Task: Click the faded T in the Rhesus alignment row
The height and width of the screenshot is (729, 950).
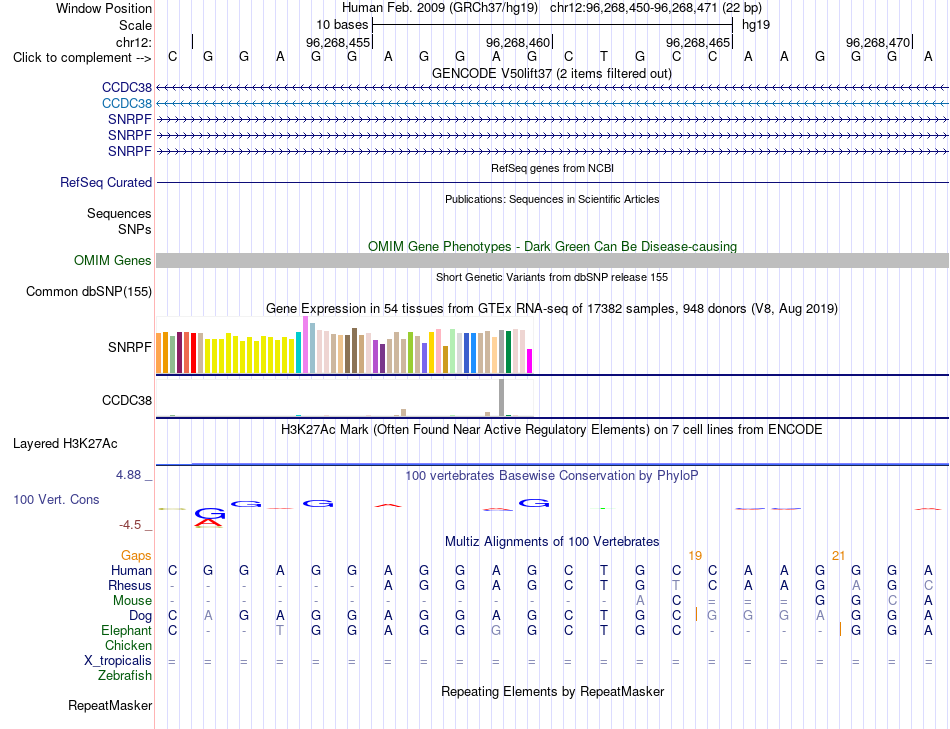Action: pos(676,586)
